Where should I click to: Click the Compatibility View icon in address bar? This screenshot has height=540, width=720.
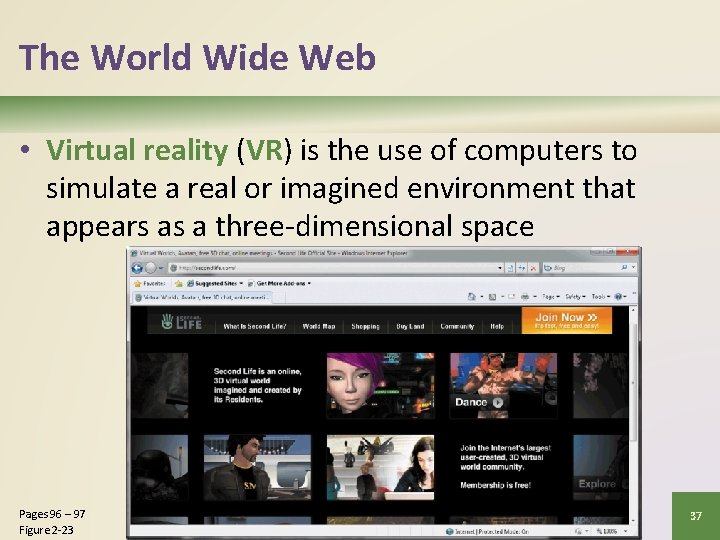tap(511, 268)
